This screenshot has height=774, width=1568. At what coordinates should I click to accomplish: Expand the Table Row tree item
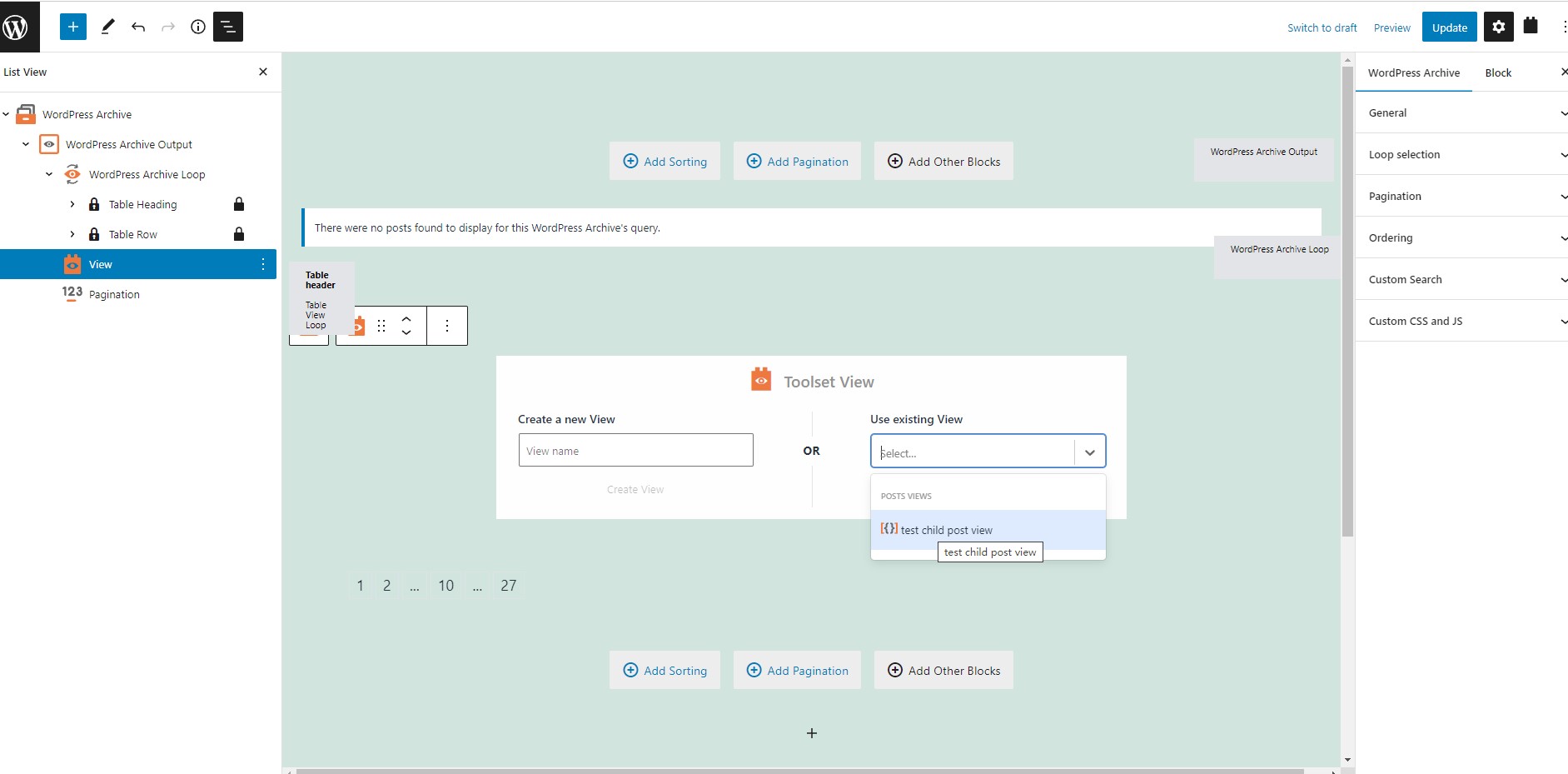point(72,234)
